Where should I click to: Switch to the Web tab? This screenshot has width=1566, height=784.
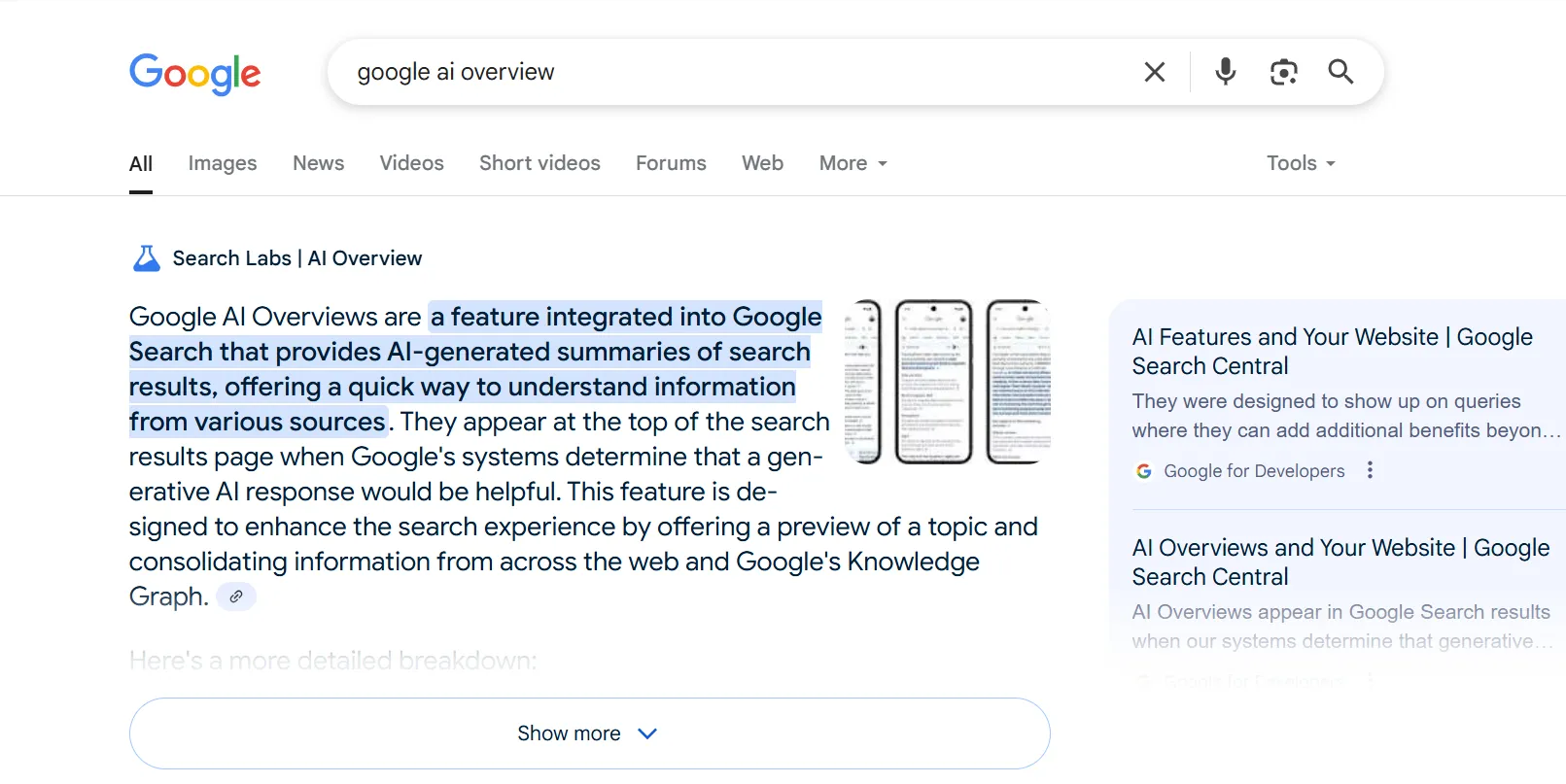coord(762,163)
